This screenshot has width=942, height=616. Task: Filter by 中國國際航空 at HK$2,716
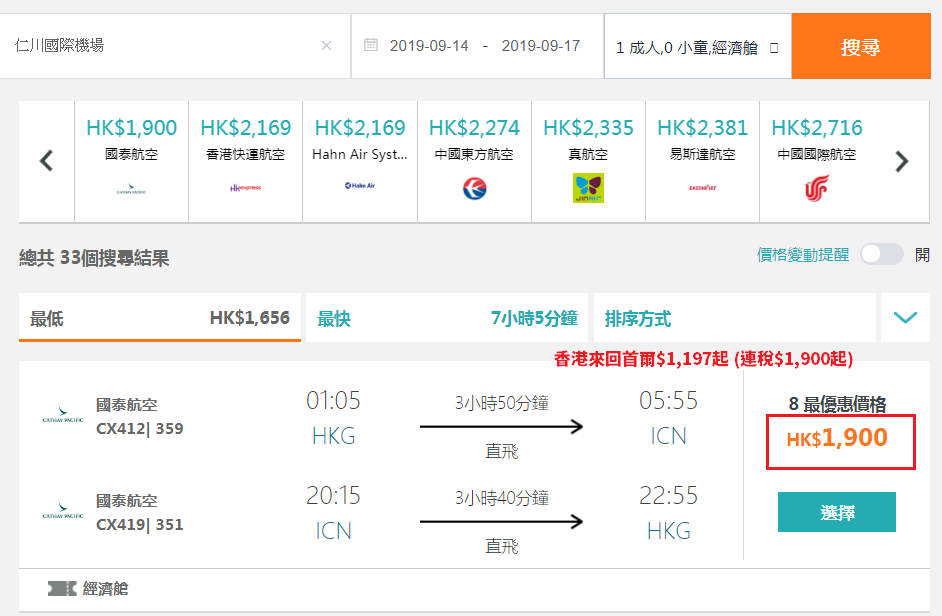(817, 161)
